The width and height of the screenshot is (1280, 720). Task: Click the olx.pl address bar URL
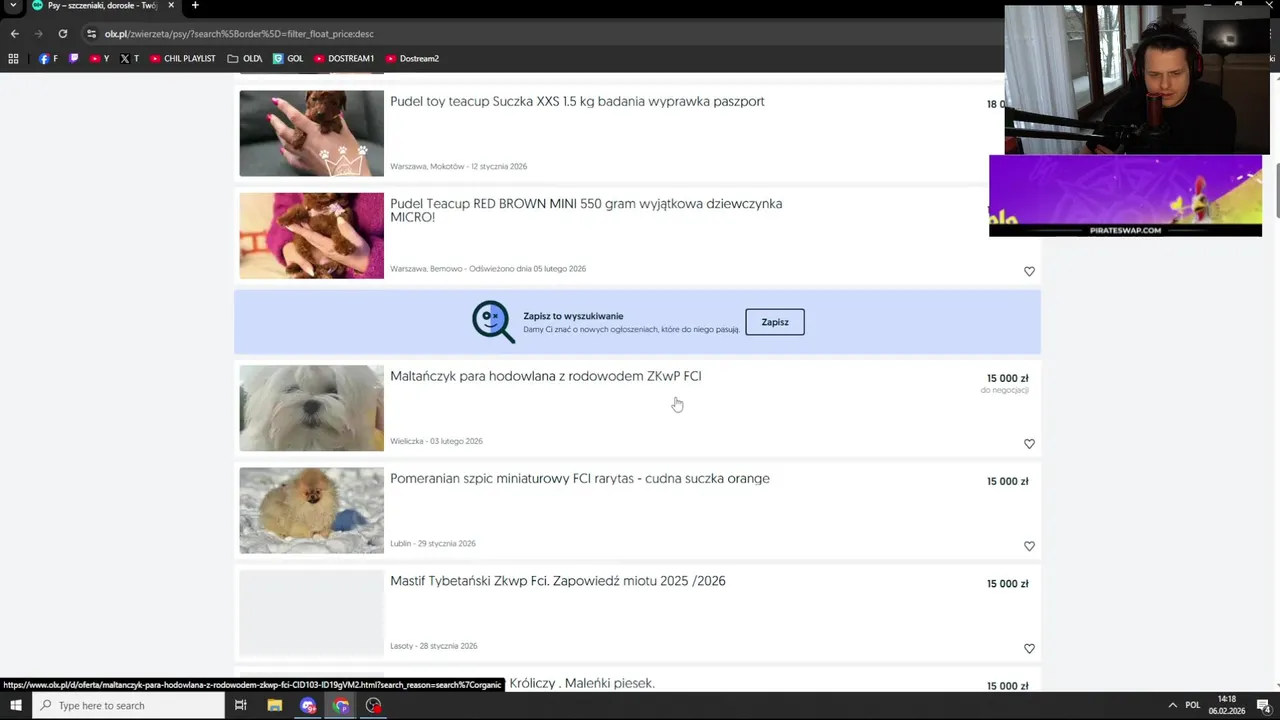(x=239, y=34)
